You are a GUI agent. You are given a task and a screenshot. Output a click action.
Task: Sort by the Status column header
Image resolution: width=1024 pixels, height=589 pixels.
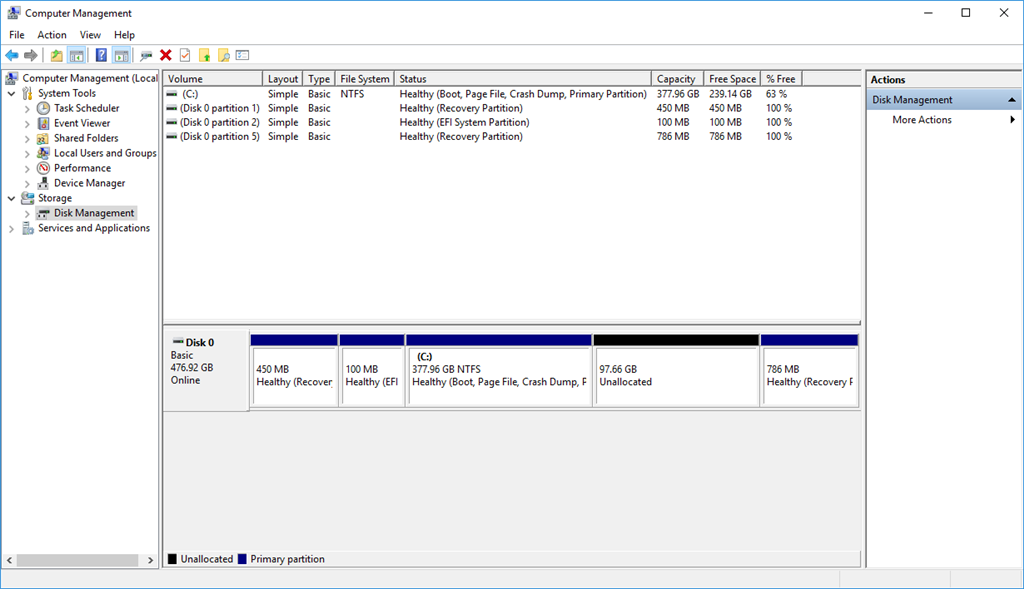pos(522,78)
